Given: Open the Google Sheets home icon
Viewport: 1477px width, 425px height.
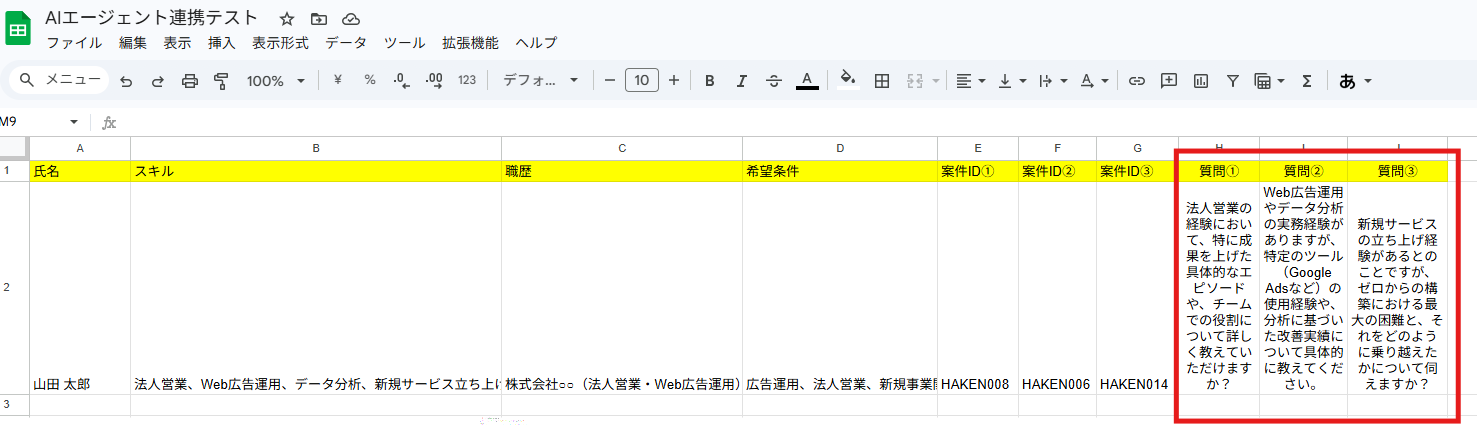Looking at the screenshot, I should point(18,29).
